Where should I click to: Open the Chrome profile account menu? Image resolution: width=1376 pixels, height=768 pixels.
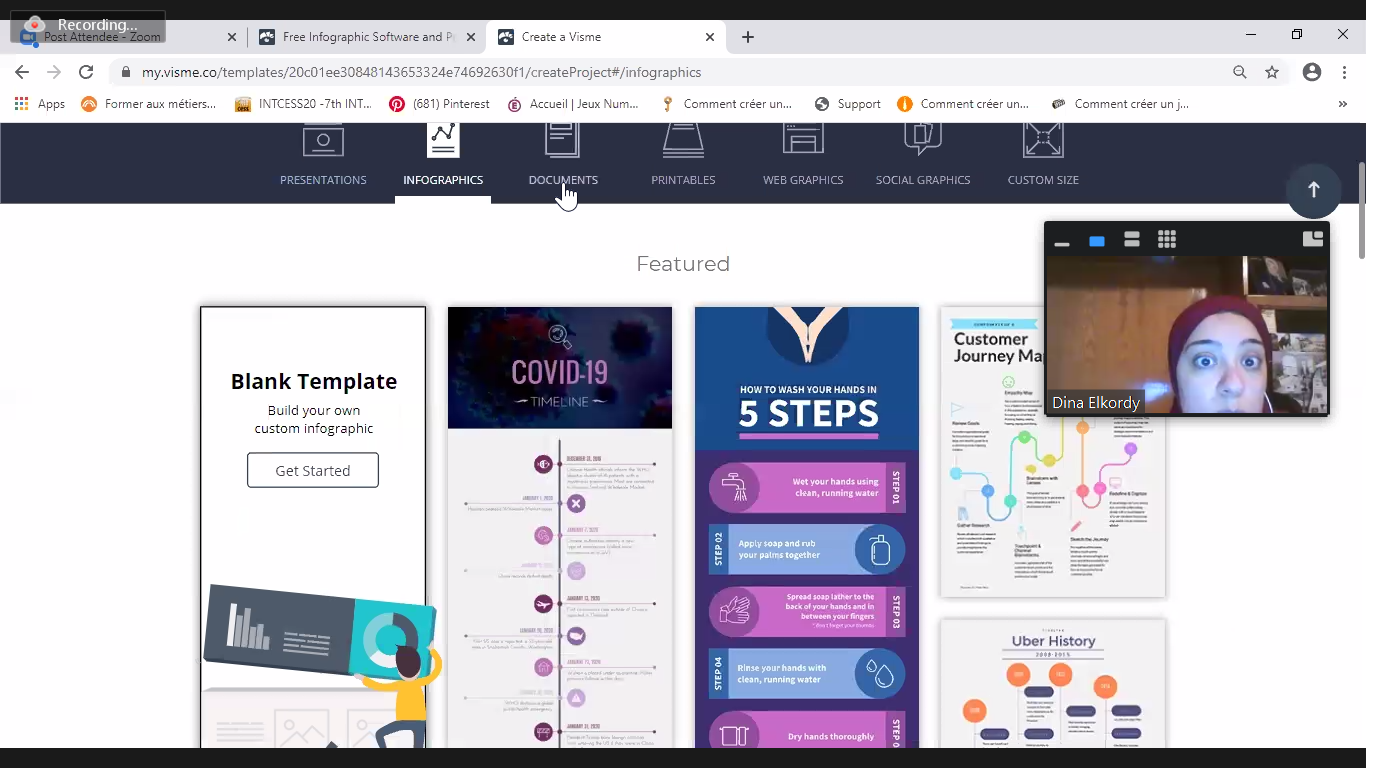click(1312, 72)
